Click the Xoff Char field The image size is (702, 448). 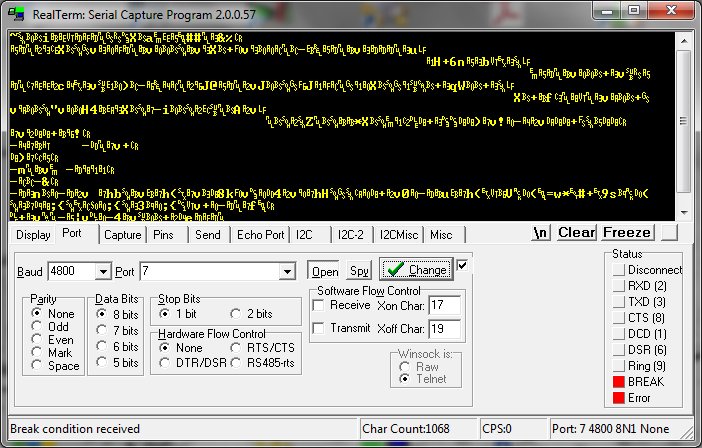click(x=444, y=329)
